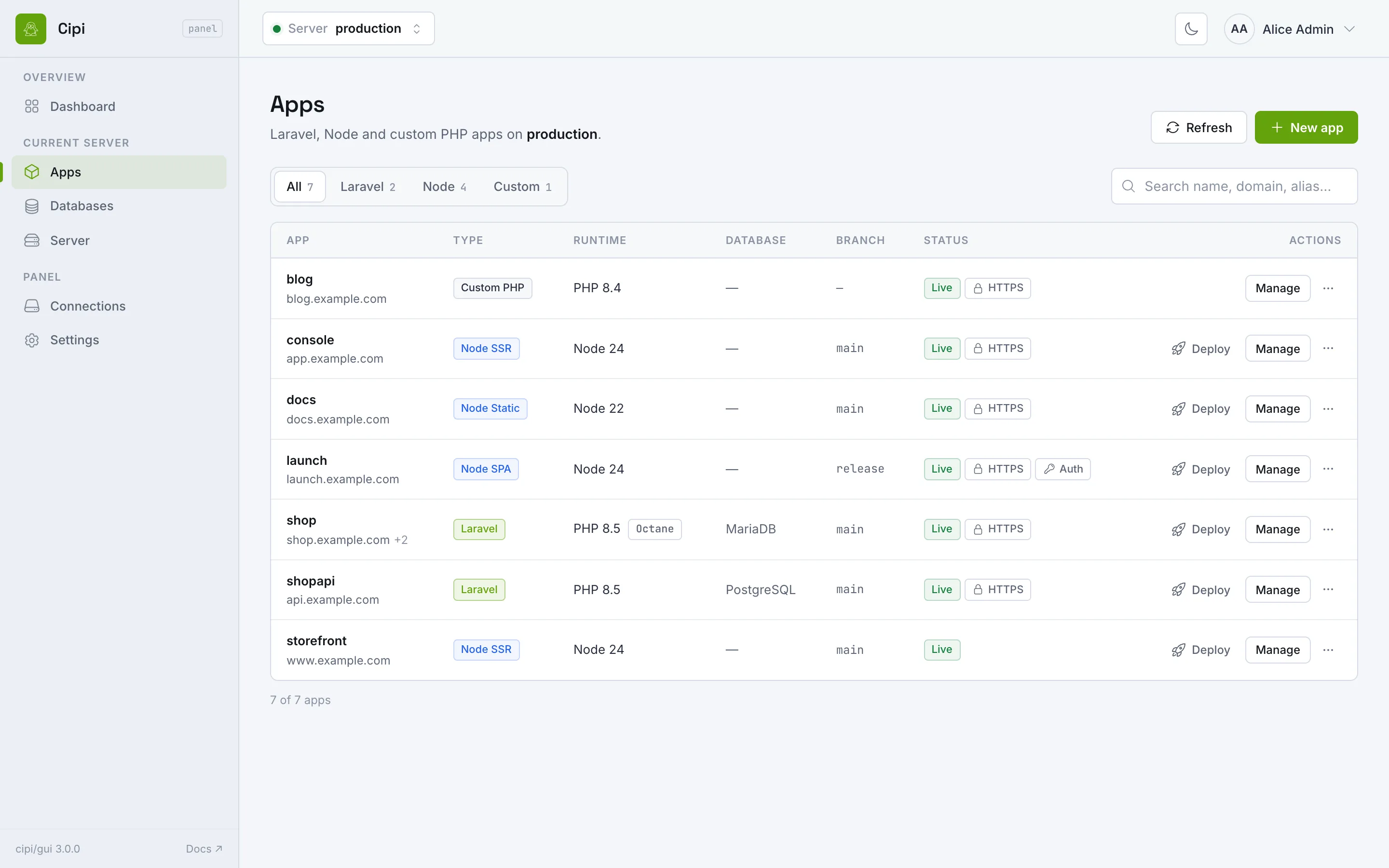Click the Octane badge on shop row
This screenshot has height=868, width=1389.
(x=654, y=529)
